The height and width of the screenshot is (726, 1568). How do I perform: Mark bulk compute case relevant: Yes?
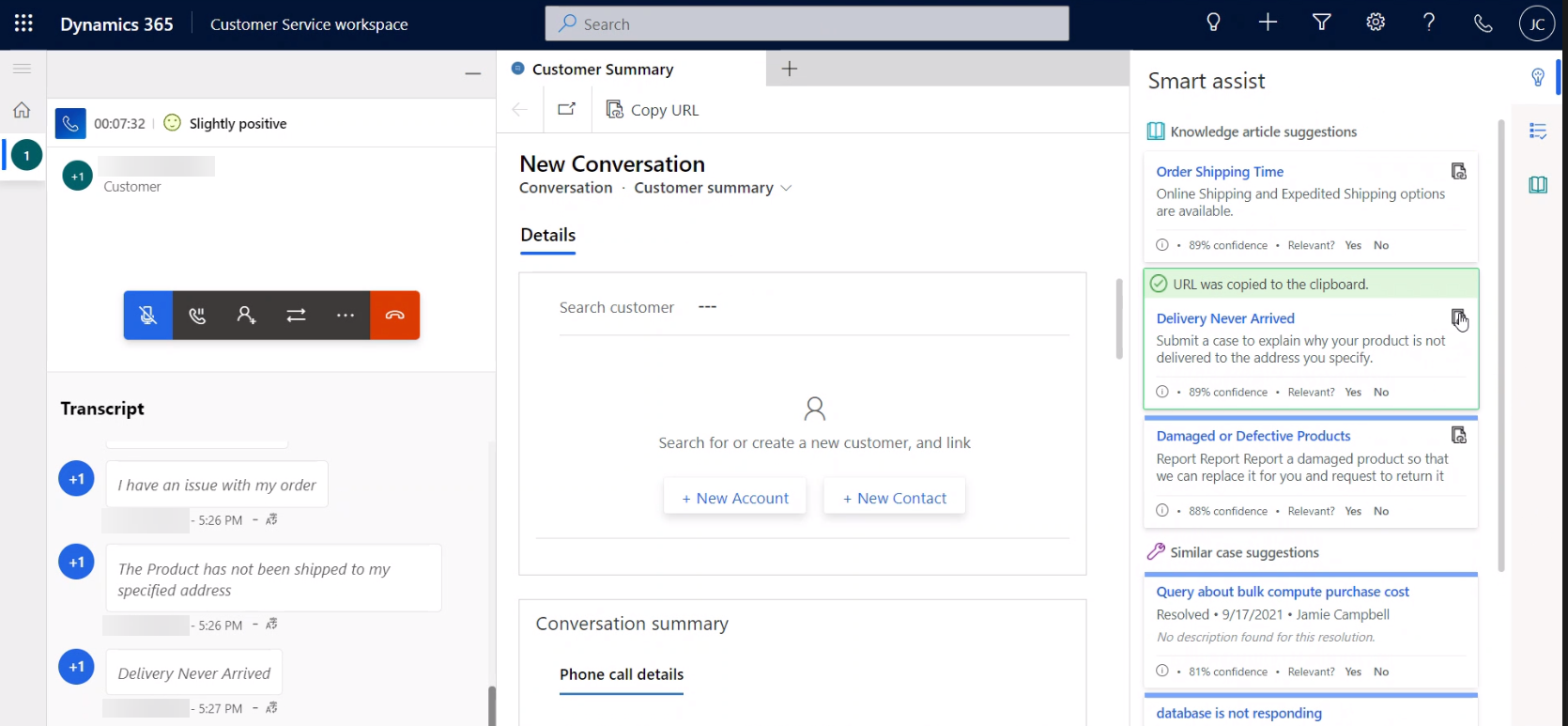point(1353,672)
